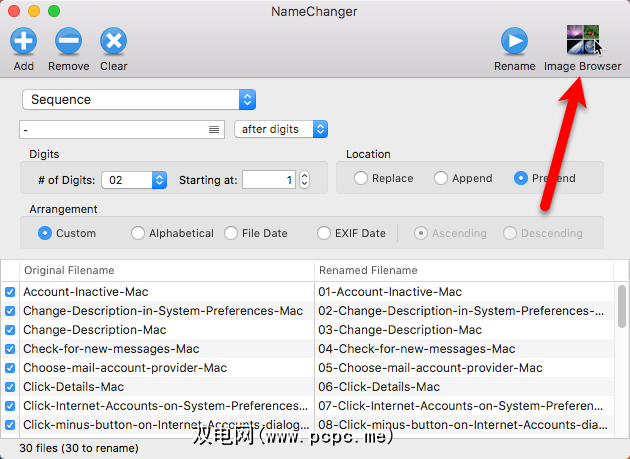The image size is (630, 459).
Task: Click the Starting at stepper arrows
Action: [305, 180]
